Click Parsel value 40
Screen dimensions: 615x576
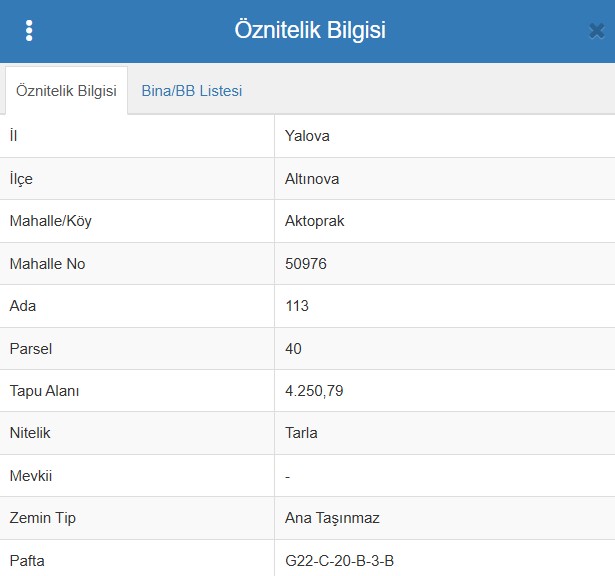(293, 349)
